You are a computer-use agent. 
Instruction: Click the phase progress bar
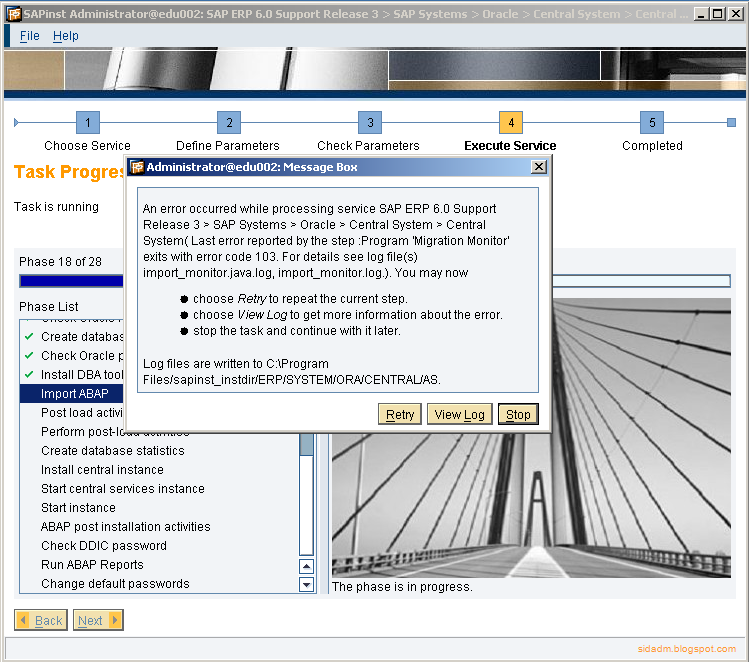(x=375, y=281)
